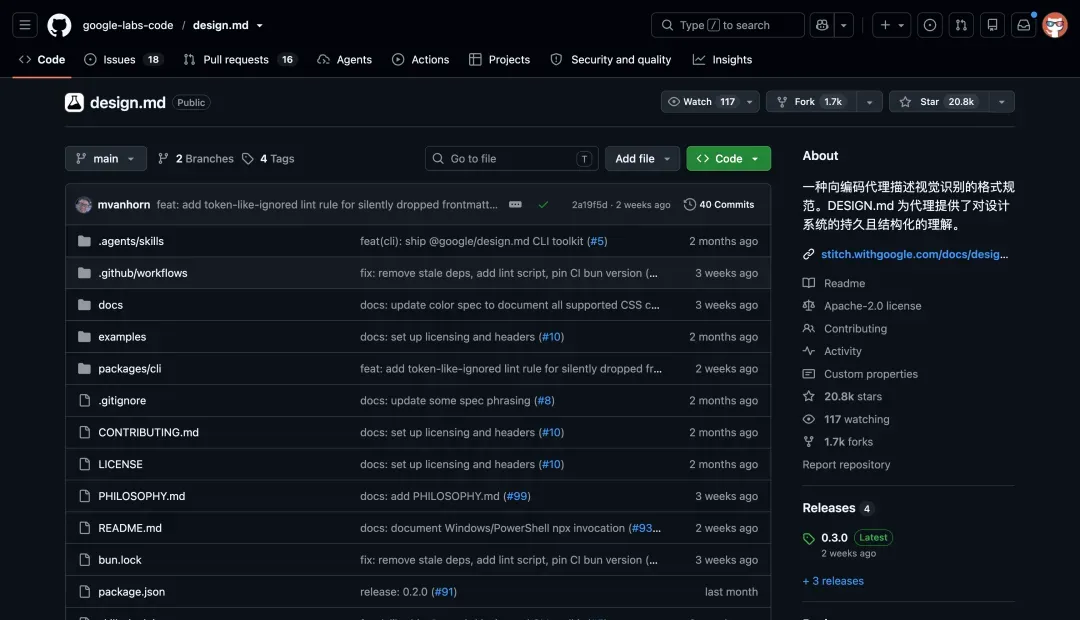Image resolution: width=1080 pixels, height=620 pixels.
Task: View the green check commit status
Action: click(543, 205)
